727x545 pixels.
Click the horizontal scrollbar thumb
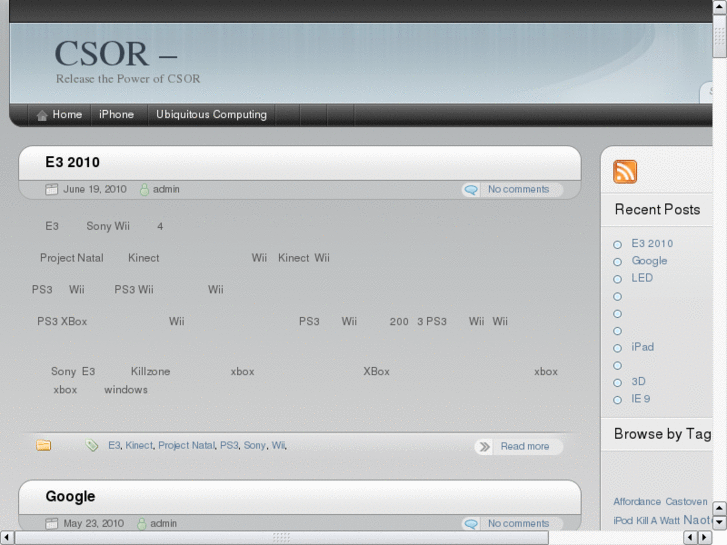(281, 538)
